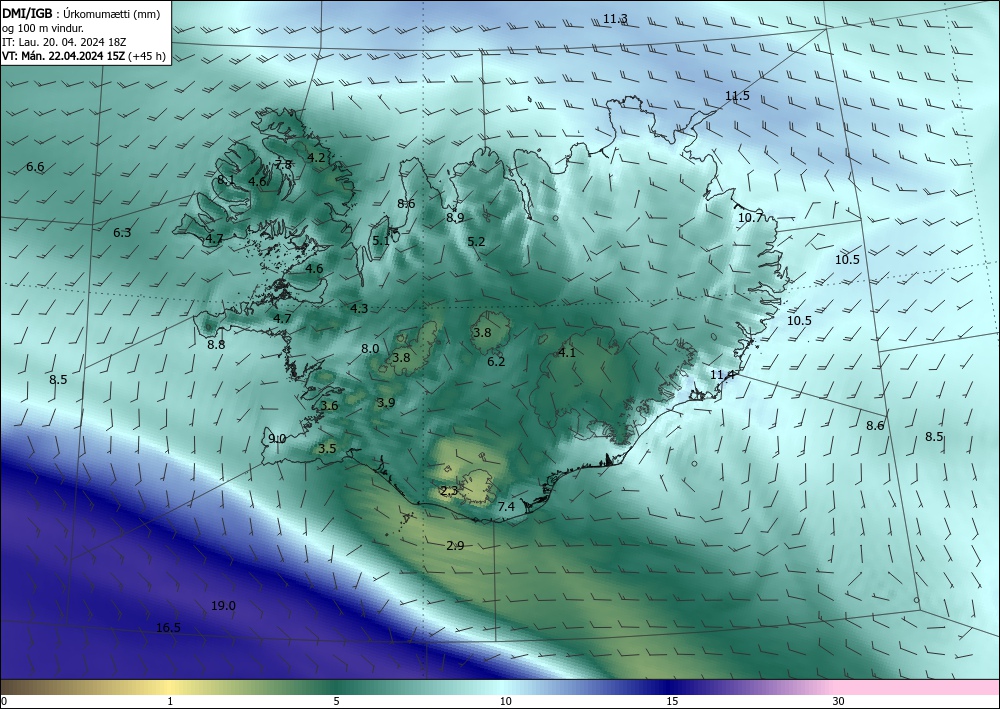Select the map value 11.5
1000x709 pixels.
pos(737,96)
